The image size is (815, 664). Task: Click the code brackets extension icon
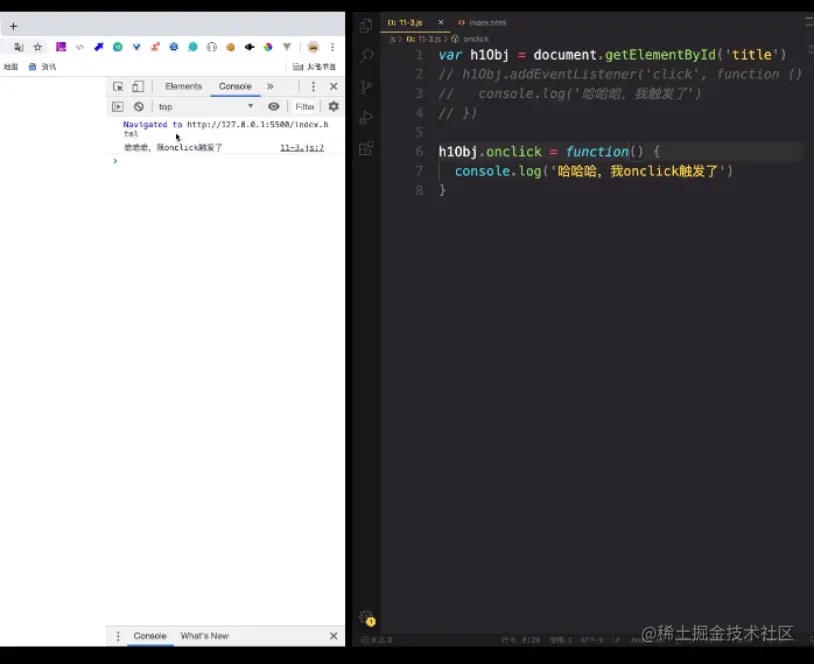[80, 47]
